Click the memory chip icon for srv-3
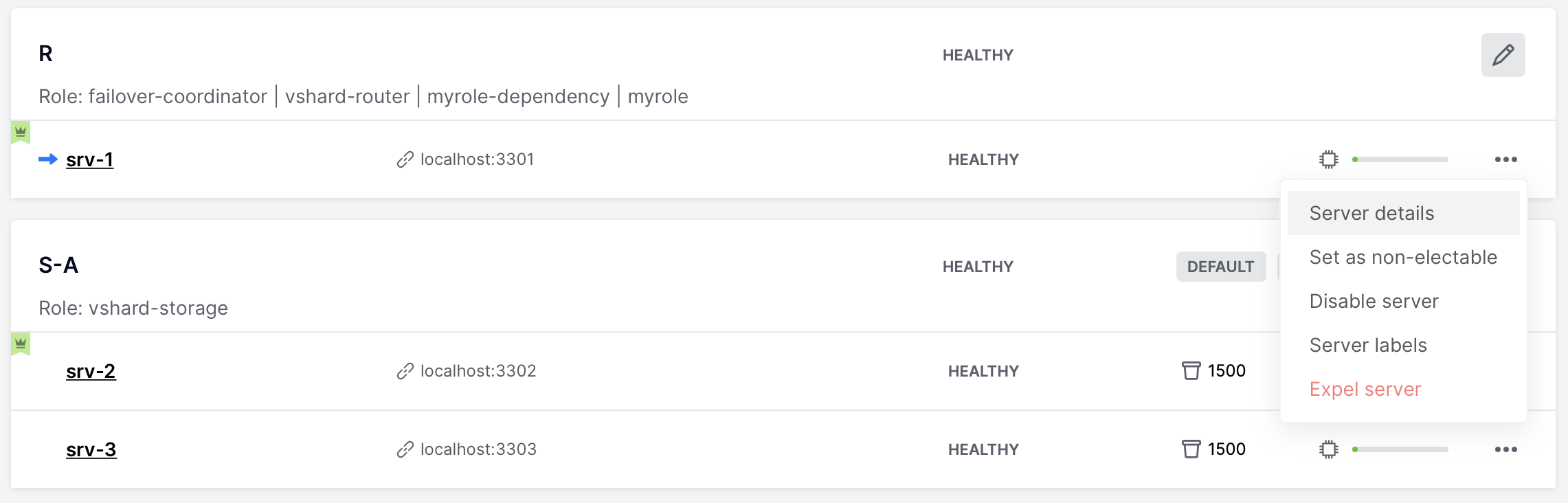The height and width of the screenshot is (503, 1568). pyautogui.click(x=1329, y=449)
